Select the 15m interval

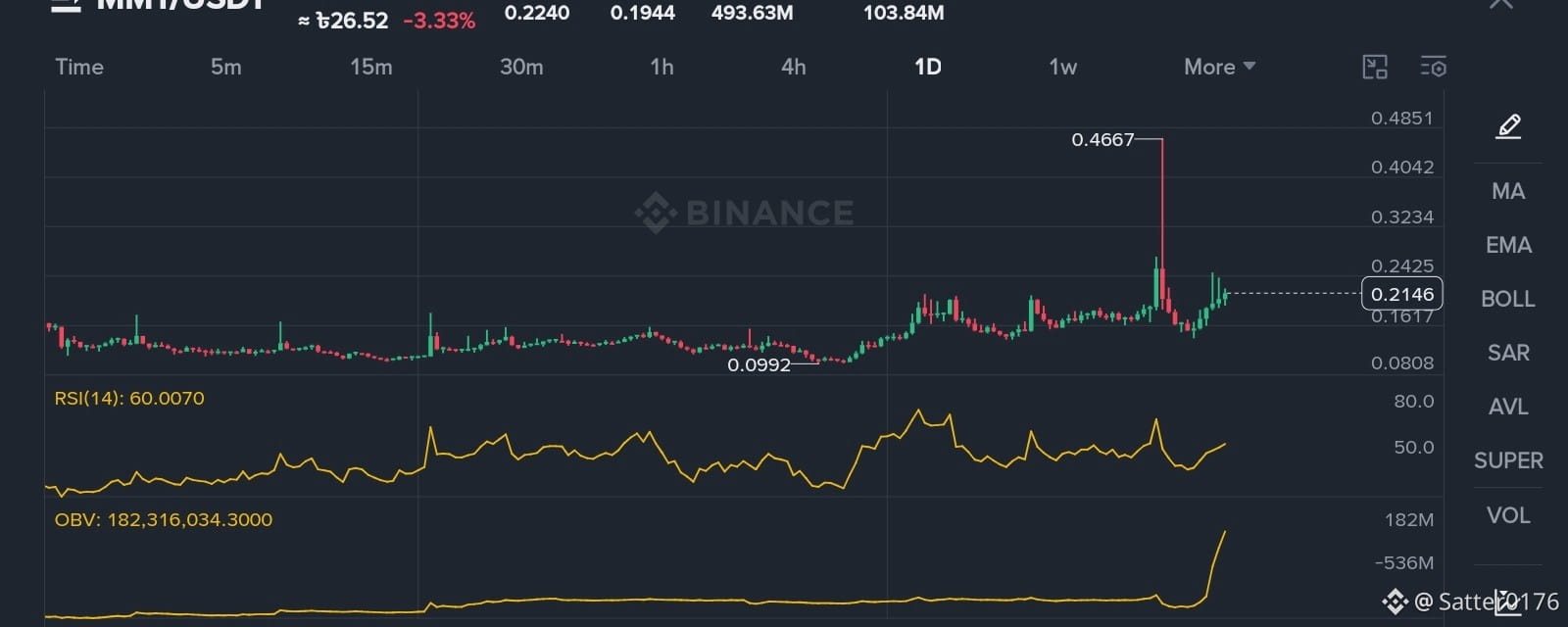point(371,67)
